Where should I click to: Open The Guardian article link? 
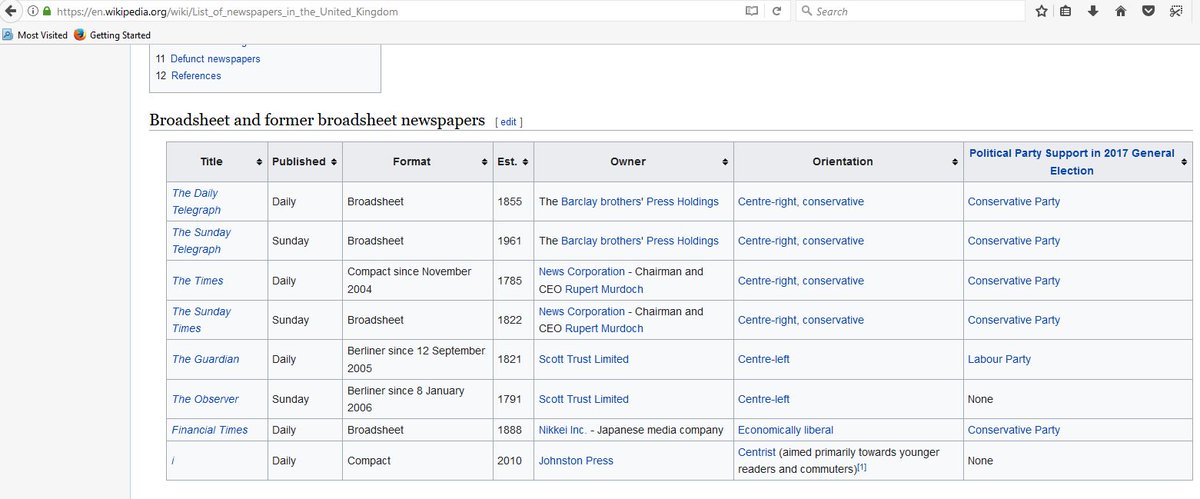pos(206,359)
